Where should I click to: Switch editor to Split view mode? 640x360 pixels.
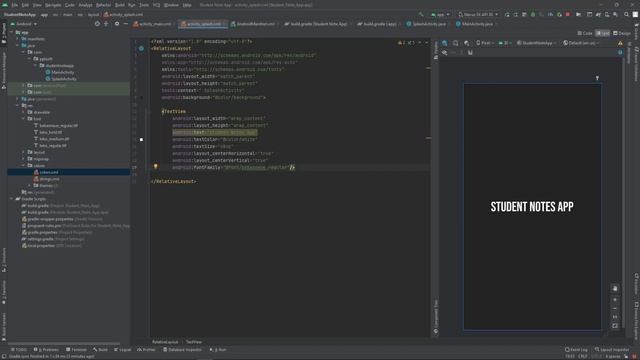click(x=602, y=33)
